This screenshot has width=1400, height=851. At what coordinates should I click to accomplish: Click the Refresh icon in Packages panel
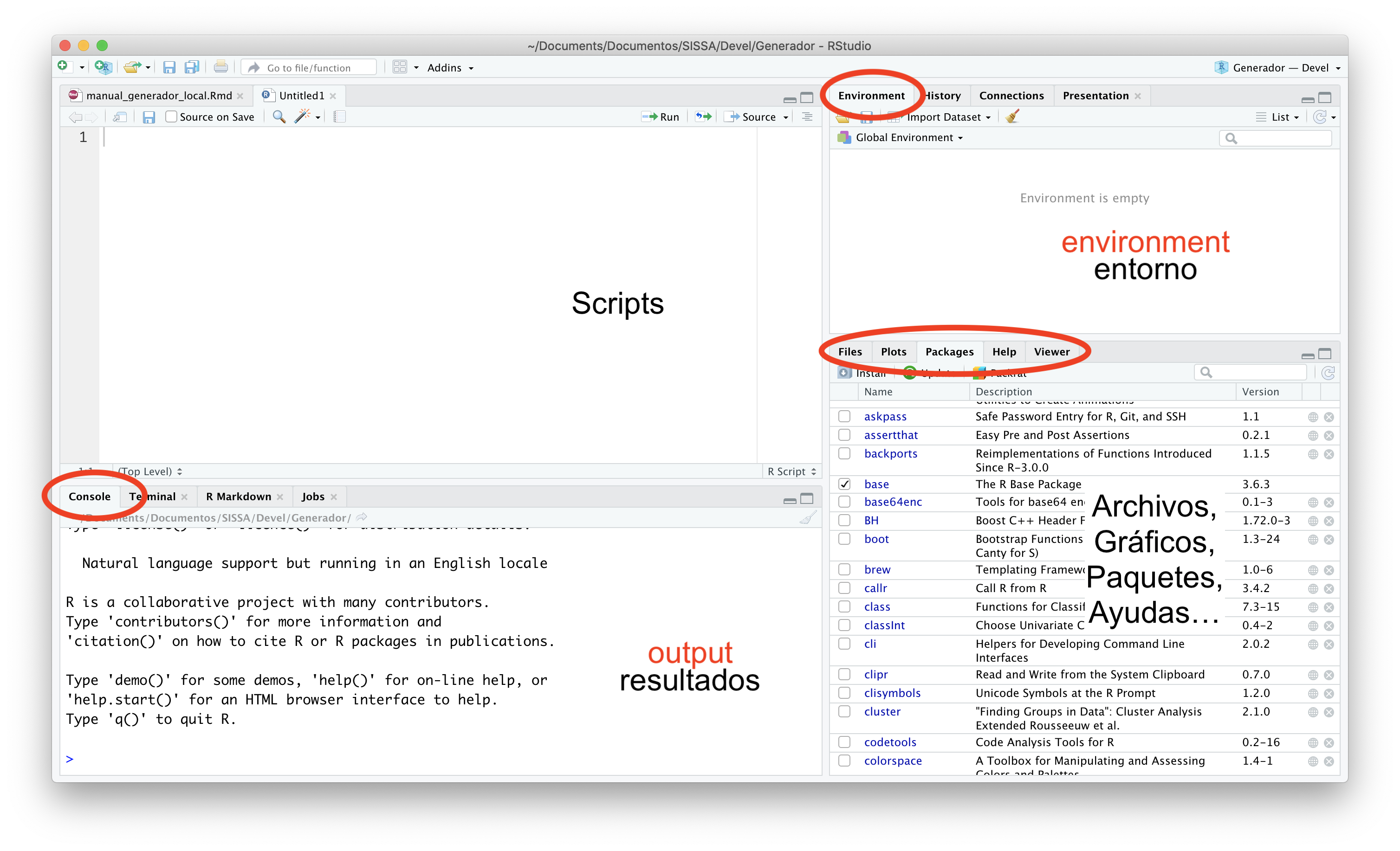pyautogui.click(x=1331, y=372)
